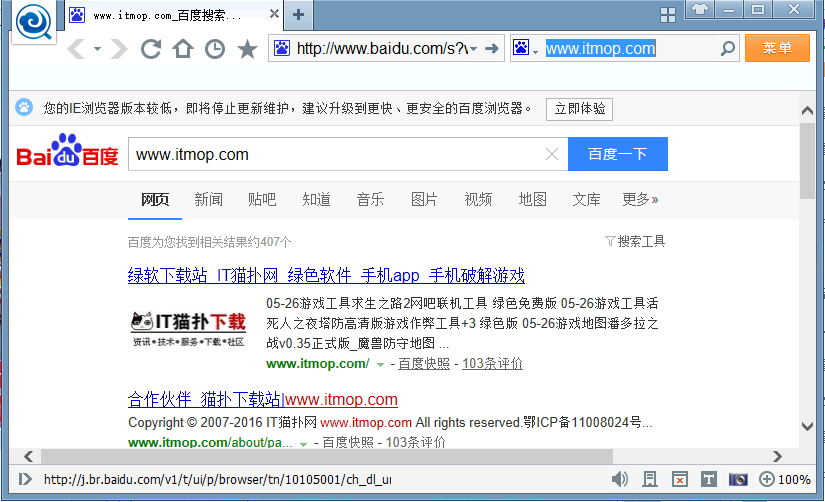Click the magnifier search icon in toolbar

728,48
